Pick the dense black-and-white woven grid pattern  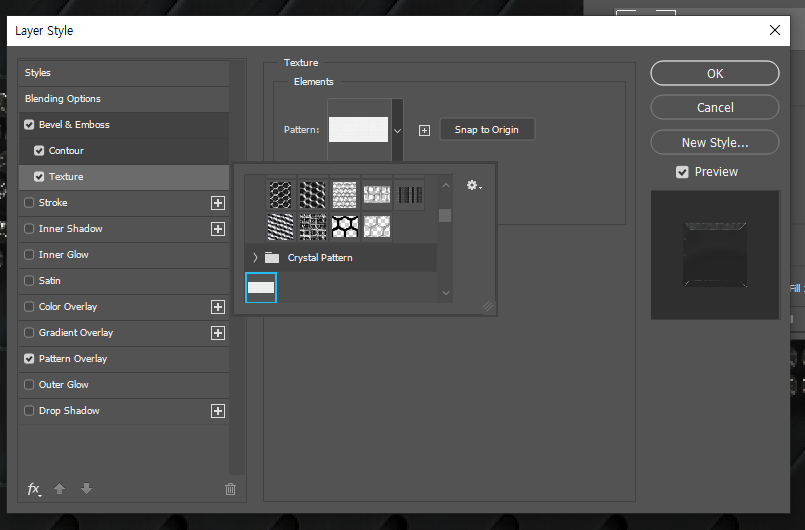coord(312,226)
